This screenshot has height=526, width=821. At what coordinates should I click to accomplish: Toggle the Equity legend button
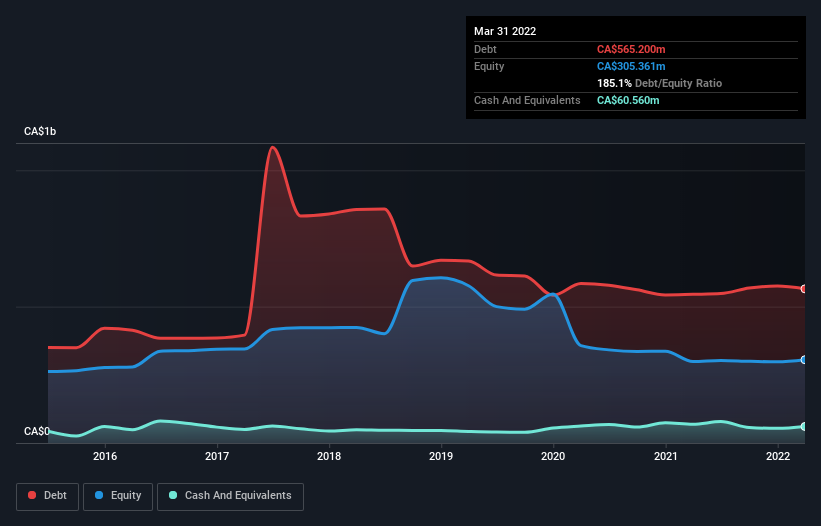(x=118, y=496)
